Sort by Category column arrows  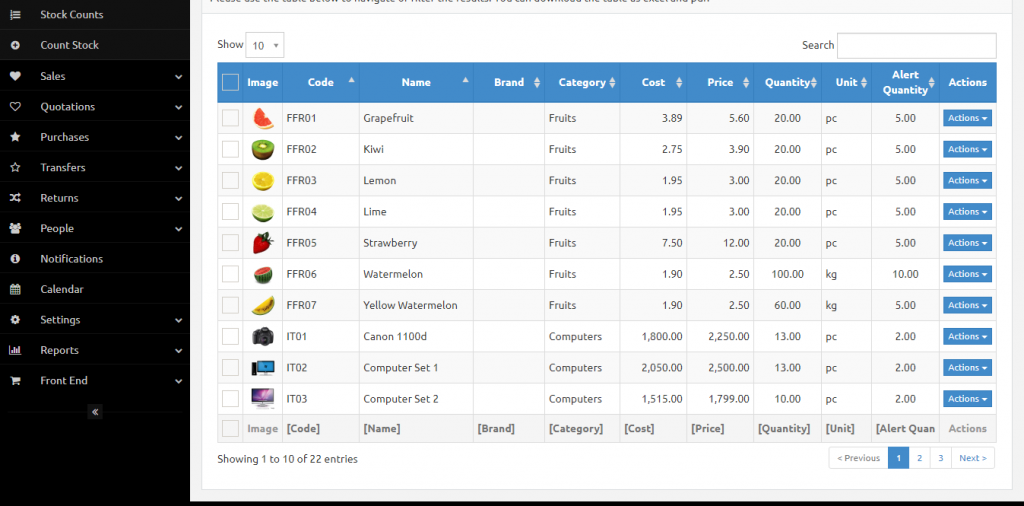click(612, 82)
